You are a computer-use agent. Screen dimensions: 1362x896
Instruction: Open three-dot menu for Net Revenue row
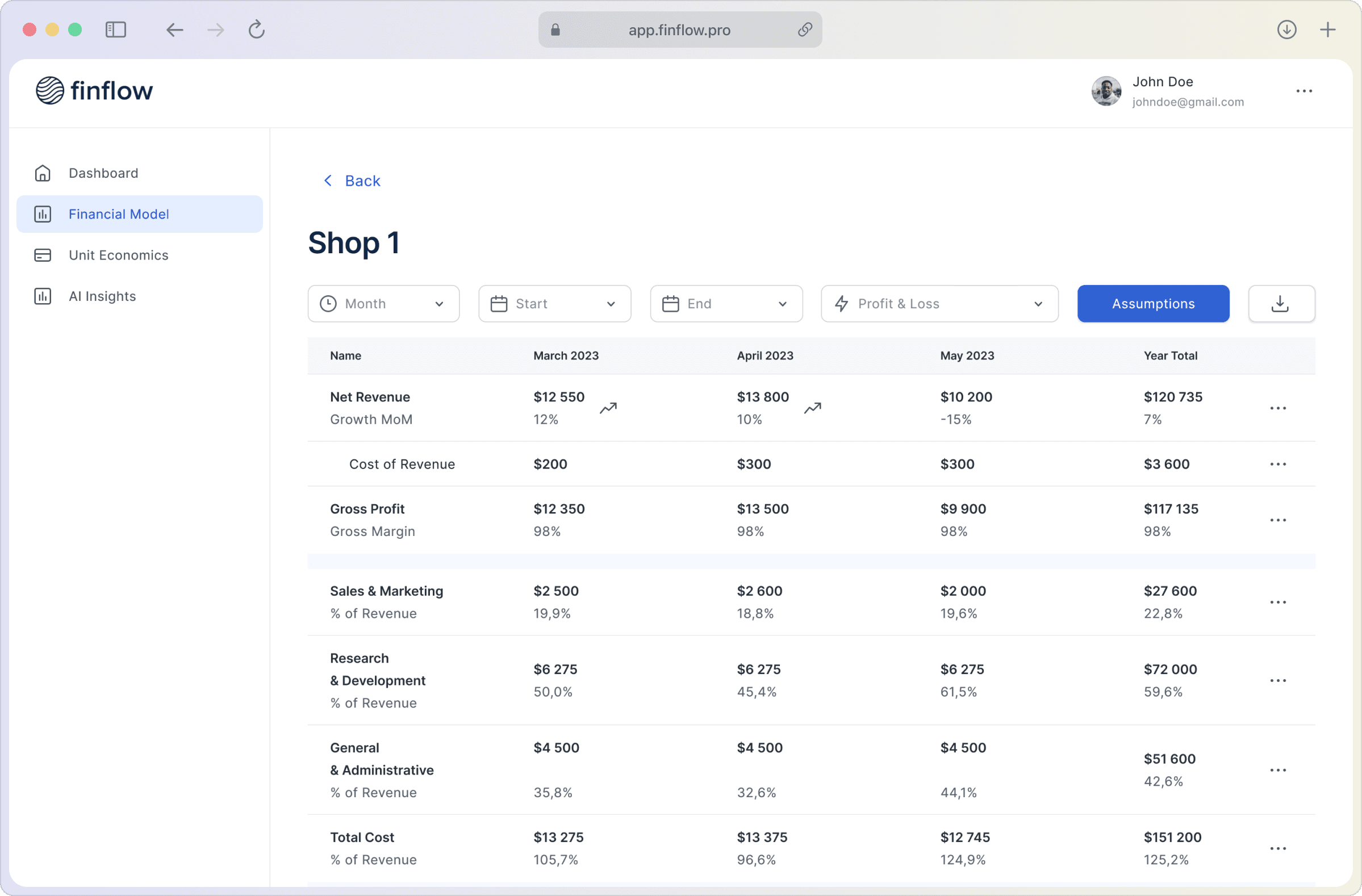click(1277, 408)
